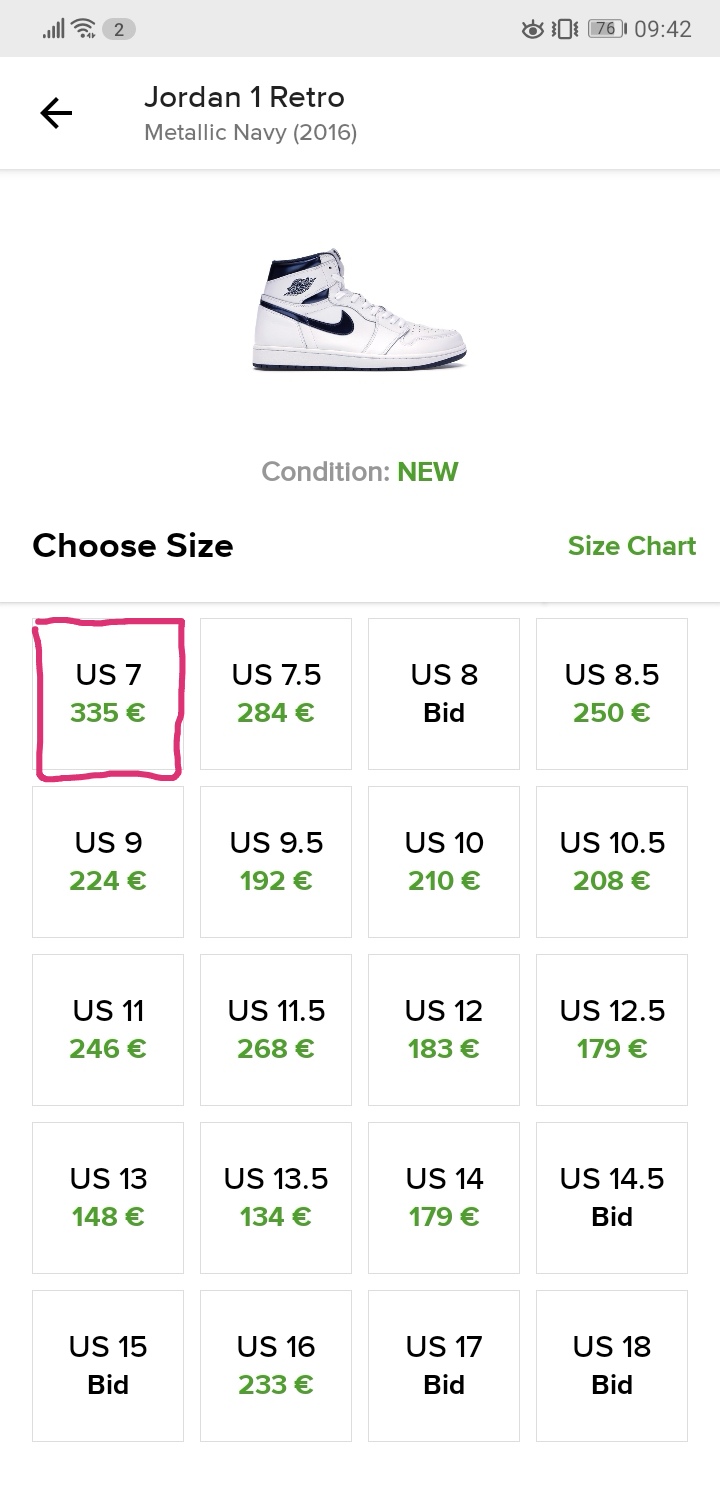The width and height of the screenshot is (720, 1496).
Task: Tap the Wi-Fi status icon
Action: (x=83, y=29)
